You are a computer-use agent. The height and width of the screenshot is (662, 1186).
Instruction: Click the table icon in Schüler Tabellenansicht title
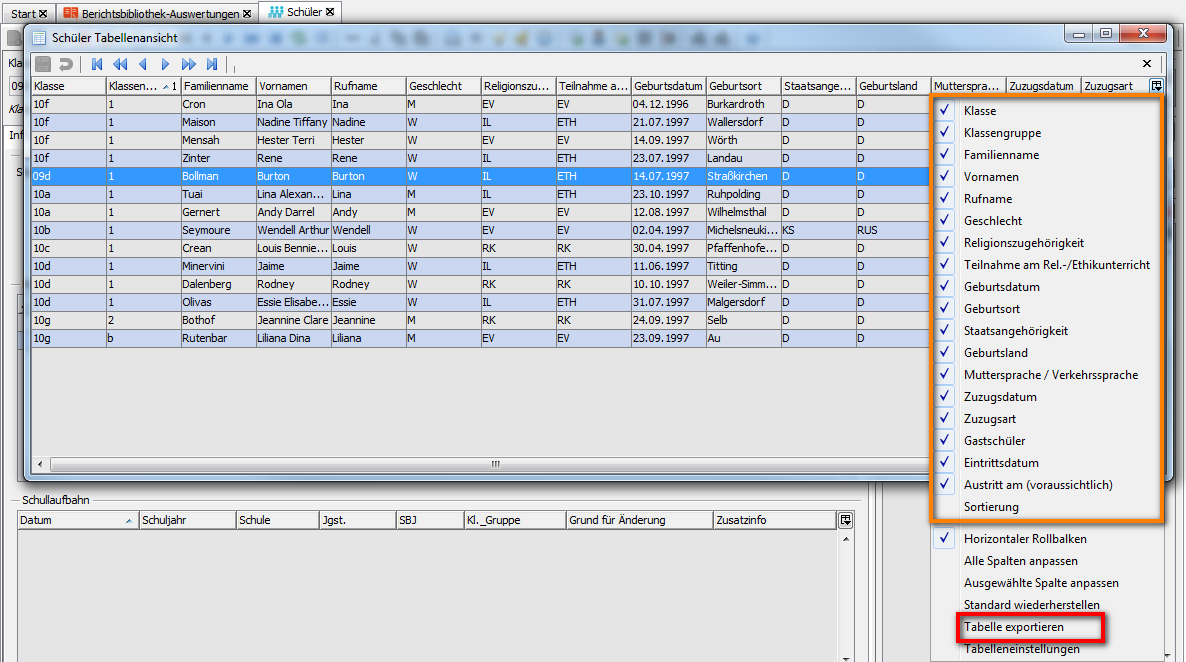tap(39, 38)
